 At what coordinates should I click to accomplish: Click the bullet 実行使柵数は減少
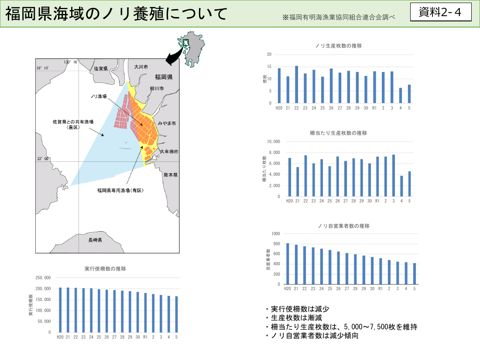tap(297, 309)
